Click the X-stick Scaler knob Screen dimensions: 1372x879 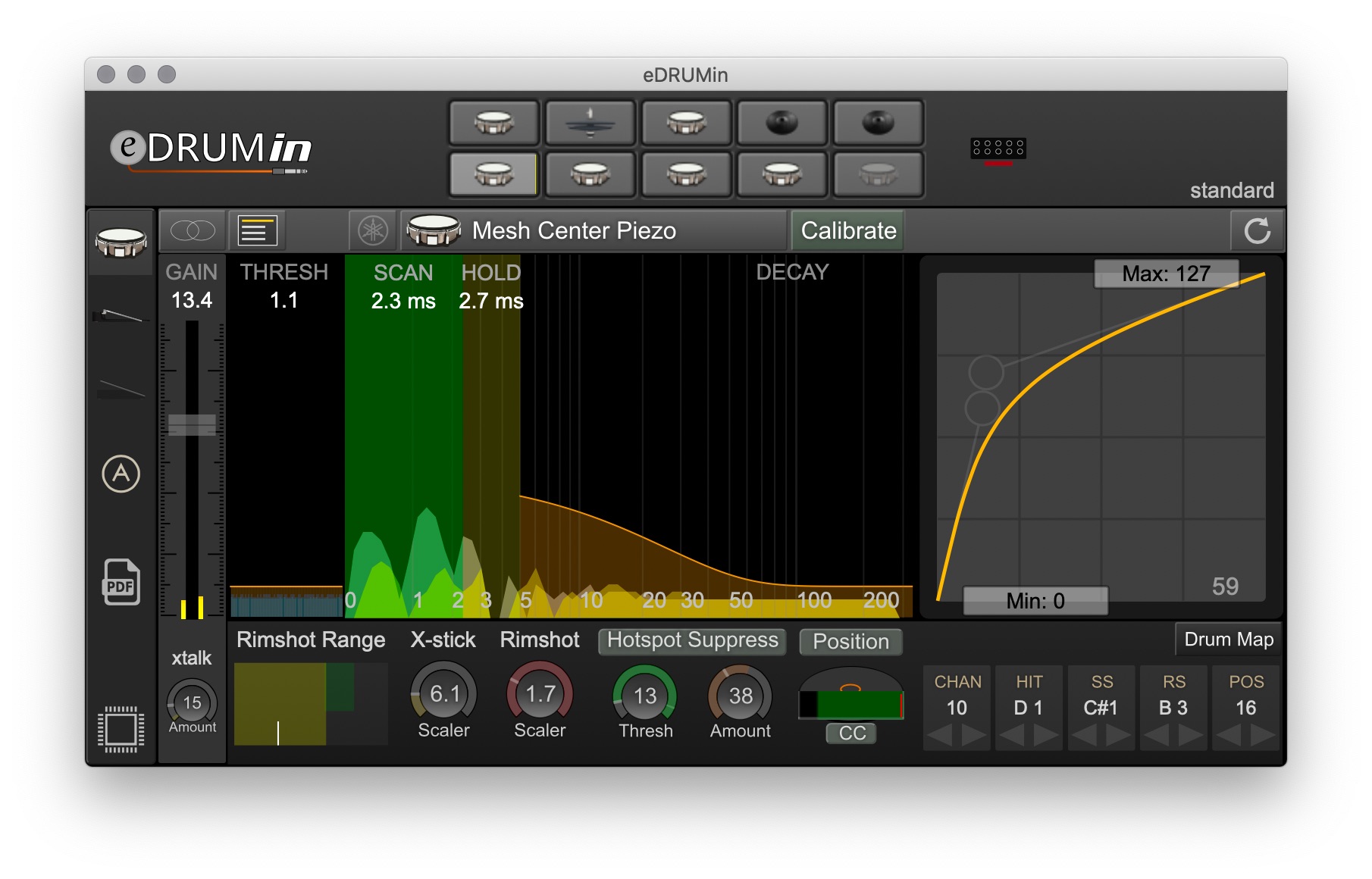pyautogui.click(x=444, y=692)
